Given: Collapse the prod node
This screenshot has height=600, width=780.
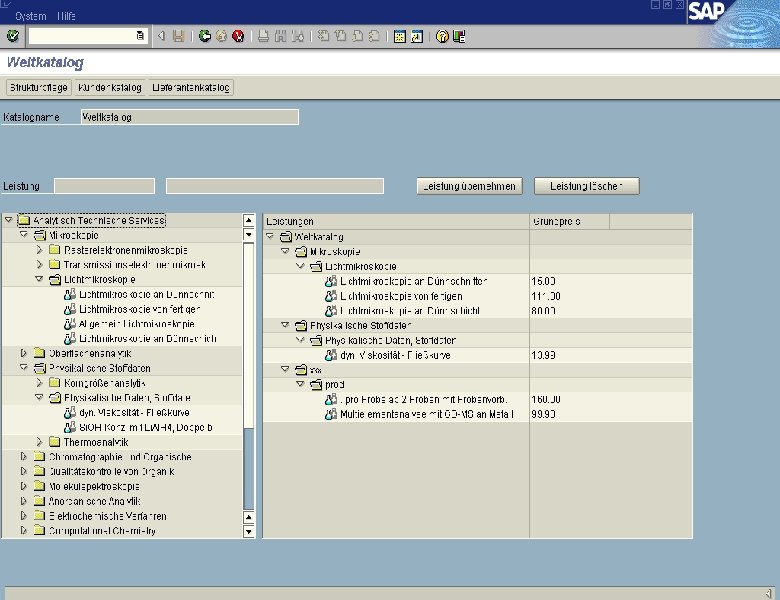Looking at the screenshot, I should (x=300, y=384).
